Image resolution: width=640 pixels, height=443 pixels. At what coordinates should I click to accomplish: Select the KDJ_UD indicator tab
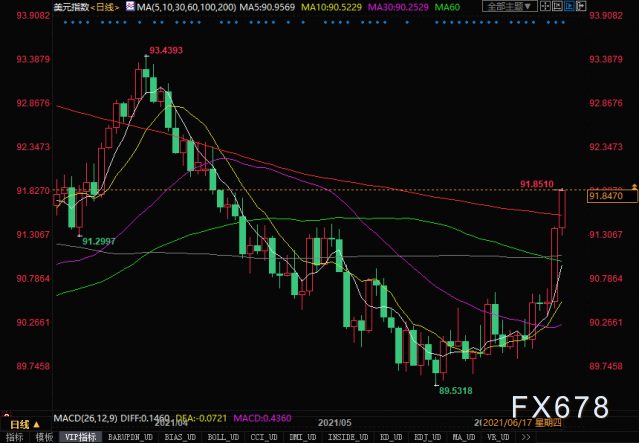[x=427, y=437]
